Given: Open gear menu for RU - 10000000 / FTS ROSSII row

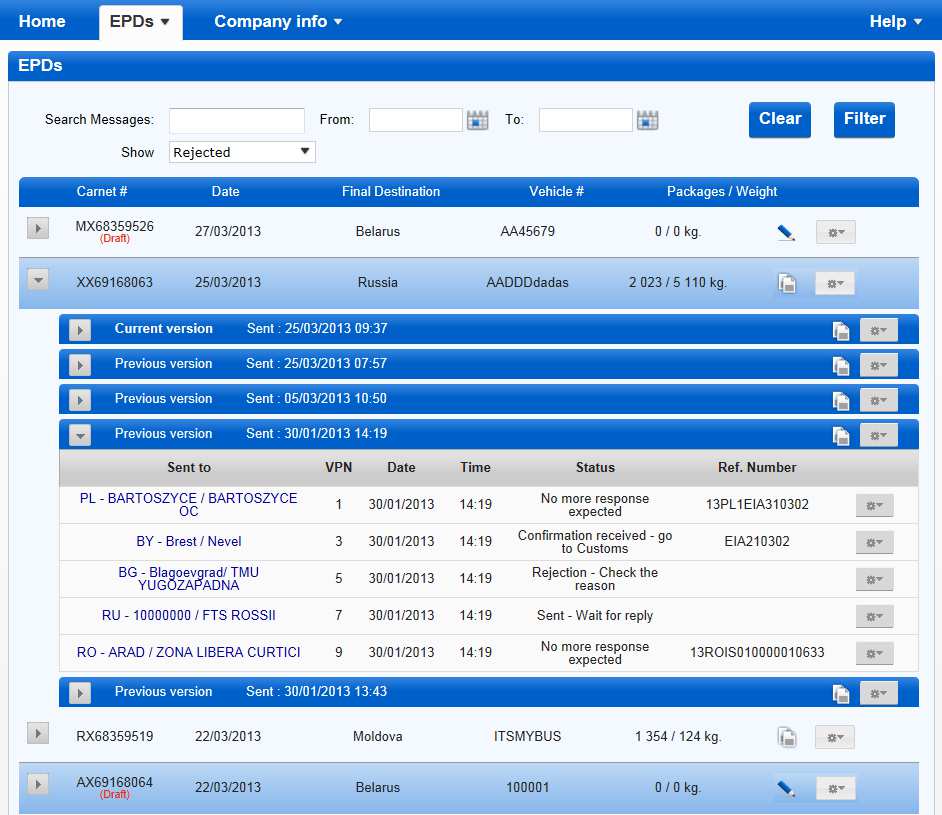Looking at the screenshot, I should (875, 616).
